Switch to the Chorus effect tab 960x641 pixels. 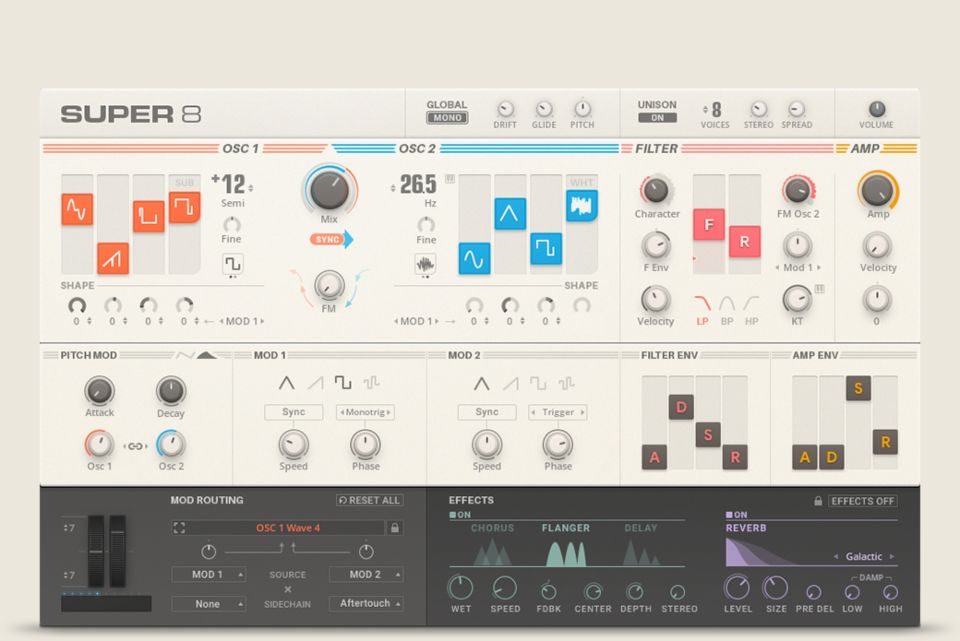click(492, 528)
